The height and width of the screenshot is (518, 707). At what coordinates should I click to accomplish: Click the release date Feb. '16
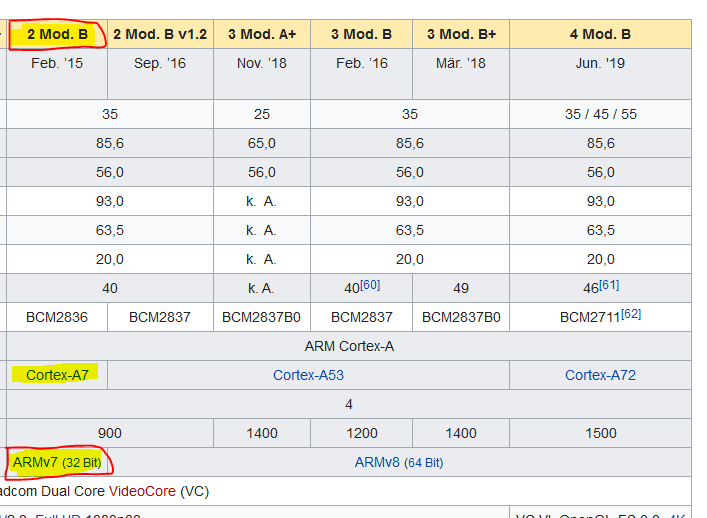pos(362,63)
